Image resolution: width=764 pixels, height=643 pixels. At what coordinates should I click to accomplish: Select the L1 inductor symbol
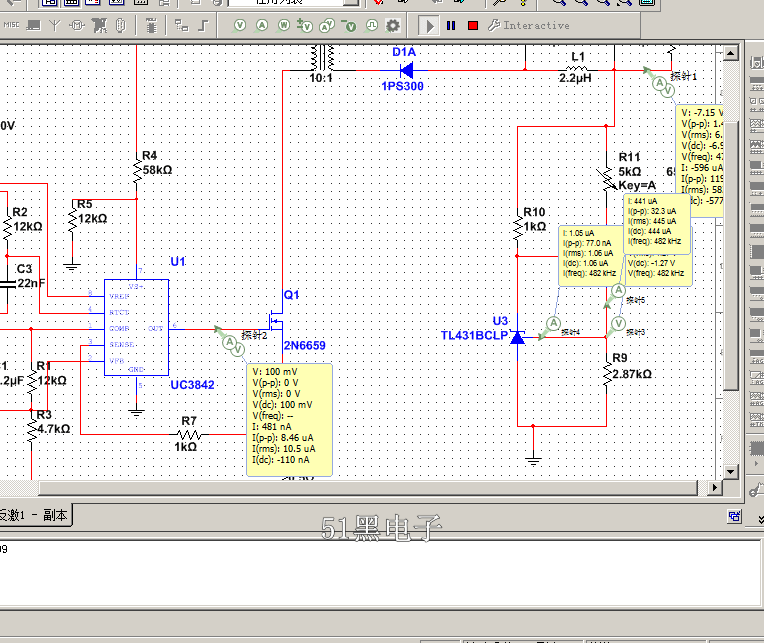point(577,69)
